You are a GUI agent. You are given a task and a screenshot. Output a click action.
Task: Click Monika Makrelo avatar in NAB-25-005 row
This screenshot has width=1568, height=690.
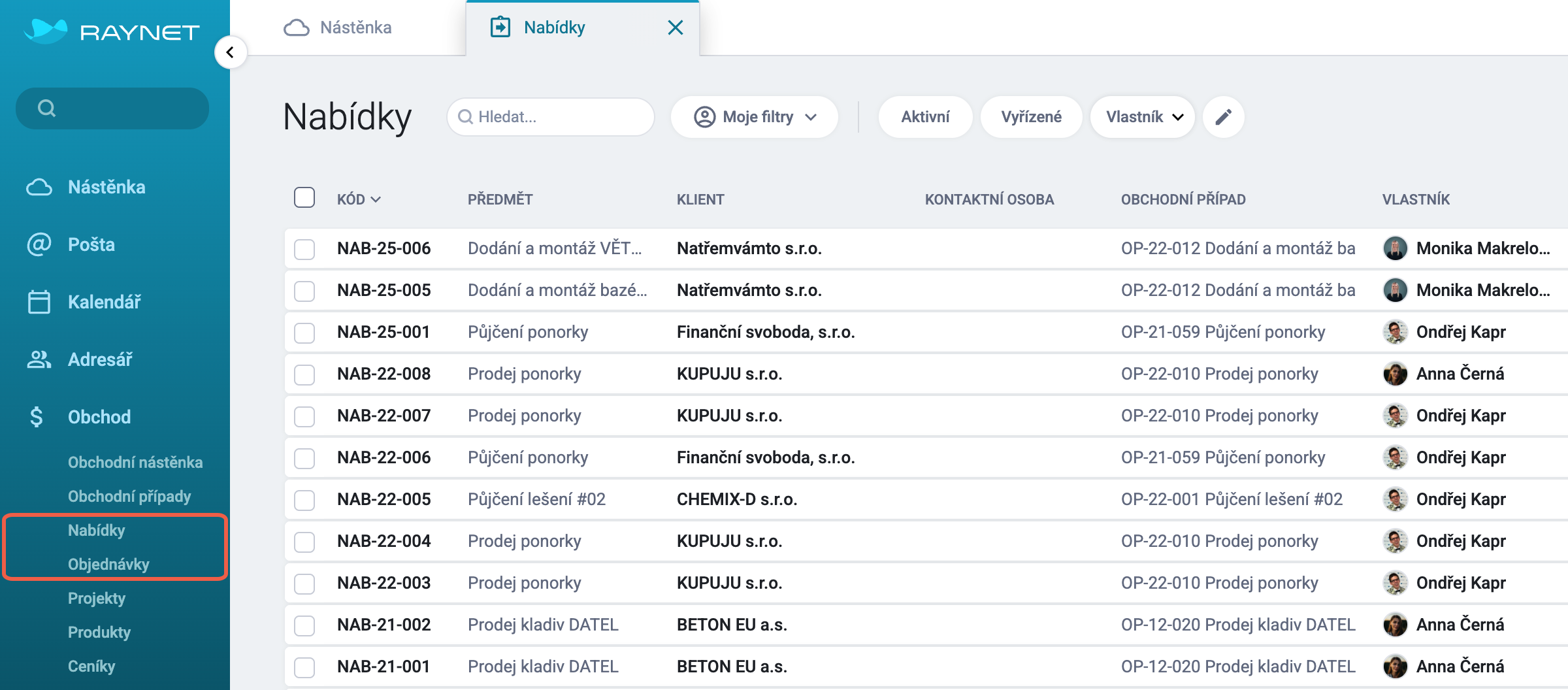coord(1396,290)
